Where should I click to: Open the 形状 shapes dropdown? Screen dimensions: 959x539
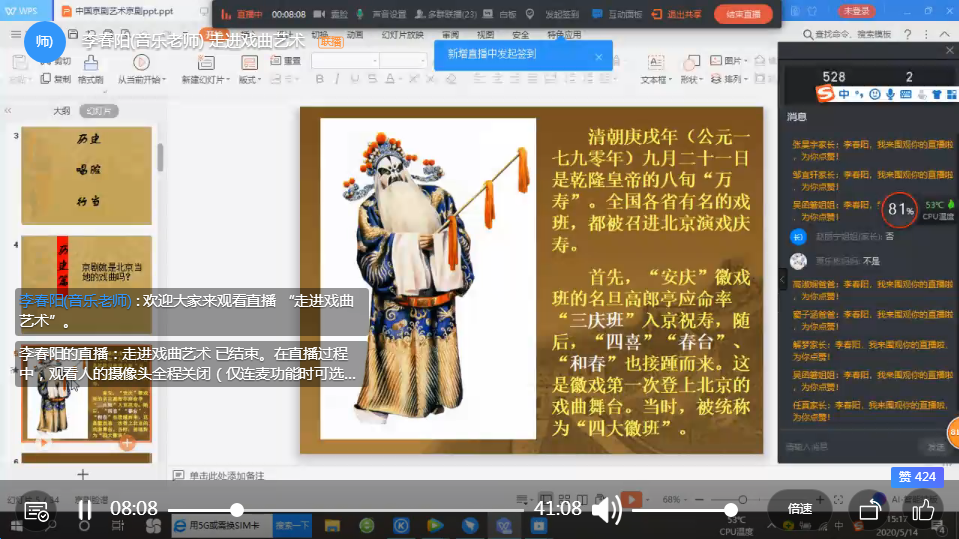pyautogui.click(x=692, y=80)
